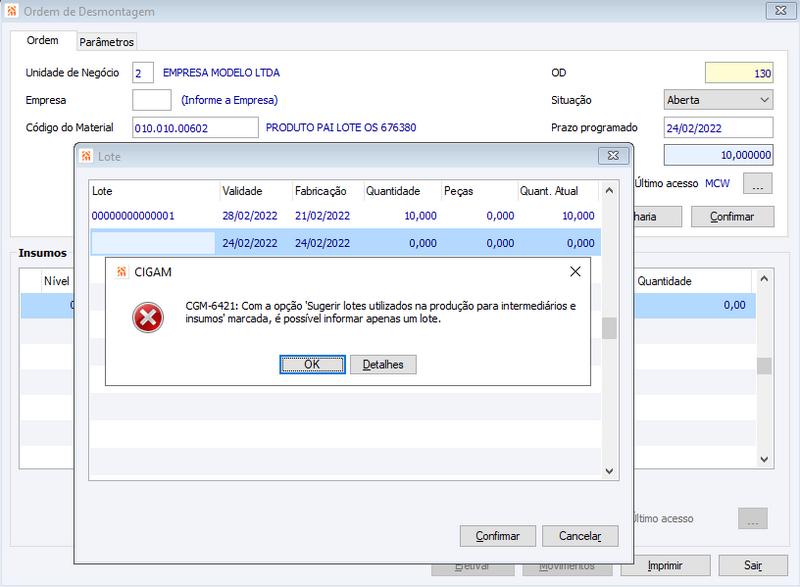The height and width of the screenshot is (587, 800).
Task: Switch to the Parâmetros tab
Action: coord(107,42)
